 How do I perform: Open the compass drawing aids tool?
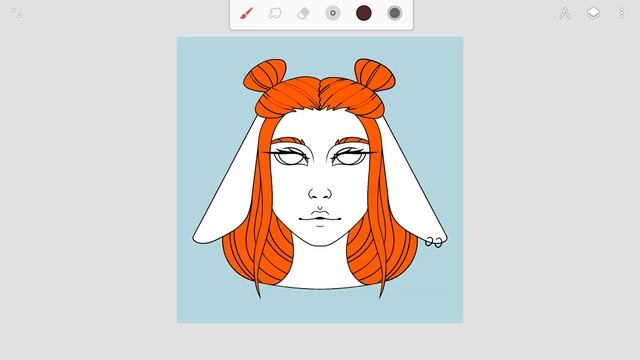[x=565, y=13]
